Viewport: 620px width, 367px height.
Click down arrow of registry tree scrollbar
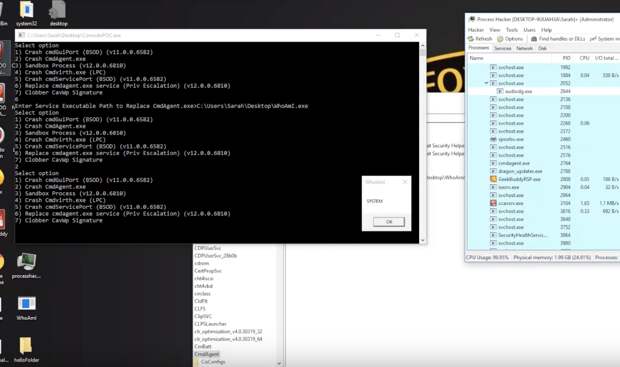(279, 363)
